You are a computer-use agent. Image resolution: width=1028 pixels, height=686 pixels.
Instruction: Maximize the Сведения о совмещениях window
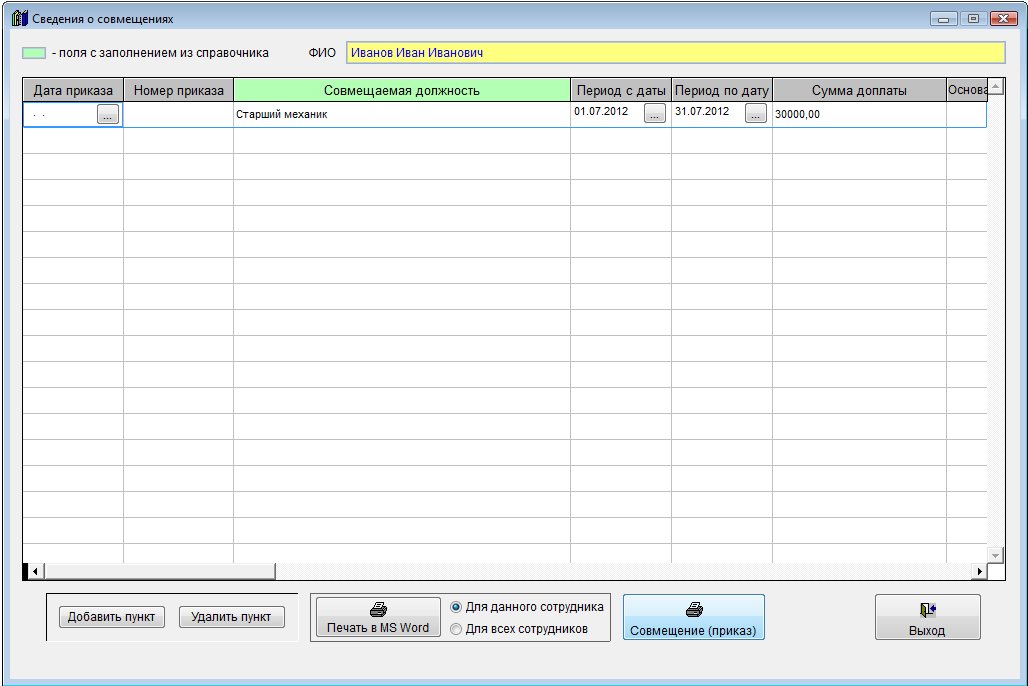click(974, 19)
